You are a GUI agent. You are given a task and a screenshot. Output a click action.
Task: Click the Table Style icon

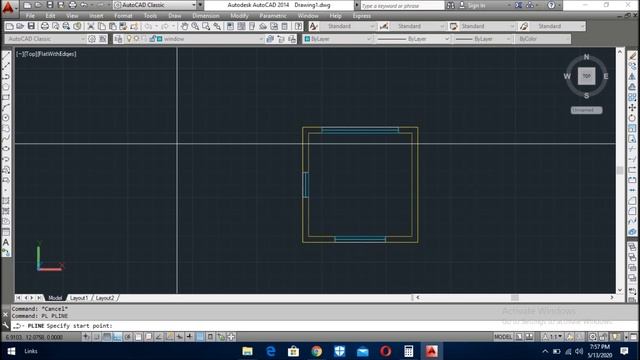(x=453, y=26)
